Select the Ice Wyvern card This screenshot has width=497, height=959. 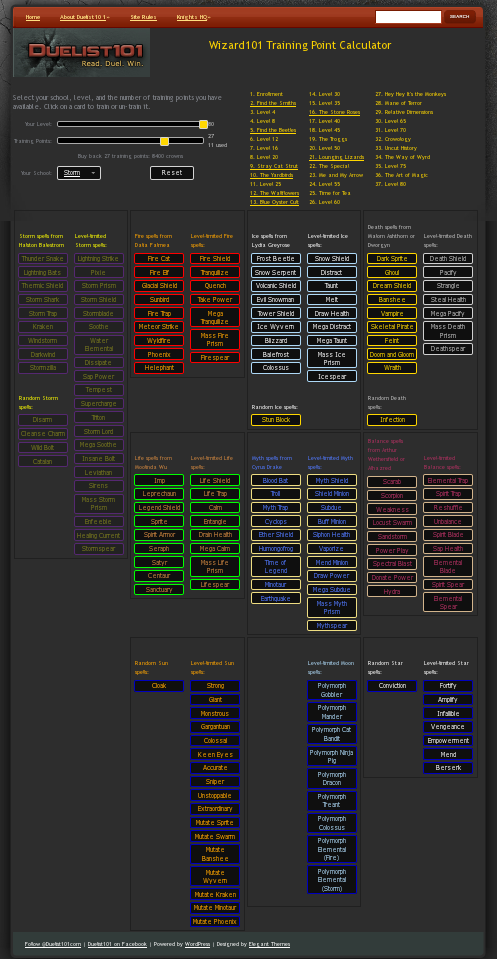tap(276, 327)
